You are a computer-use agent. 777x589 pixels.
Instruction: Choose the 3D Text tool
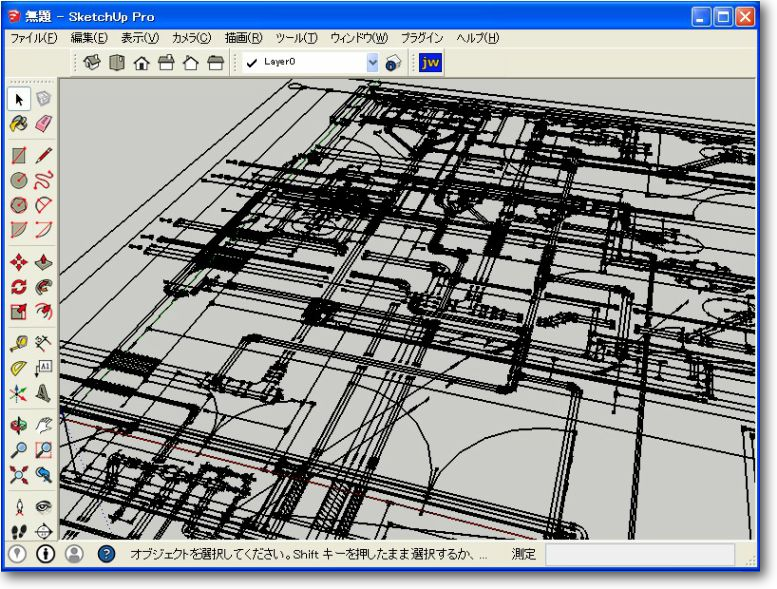44,393
